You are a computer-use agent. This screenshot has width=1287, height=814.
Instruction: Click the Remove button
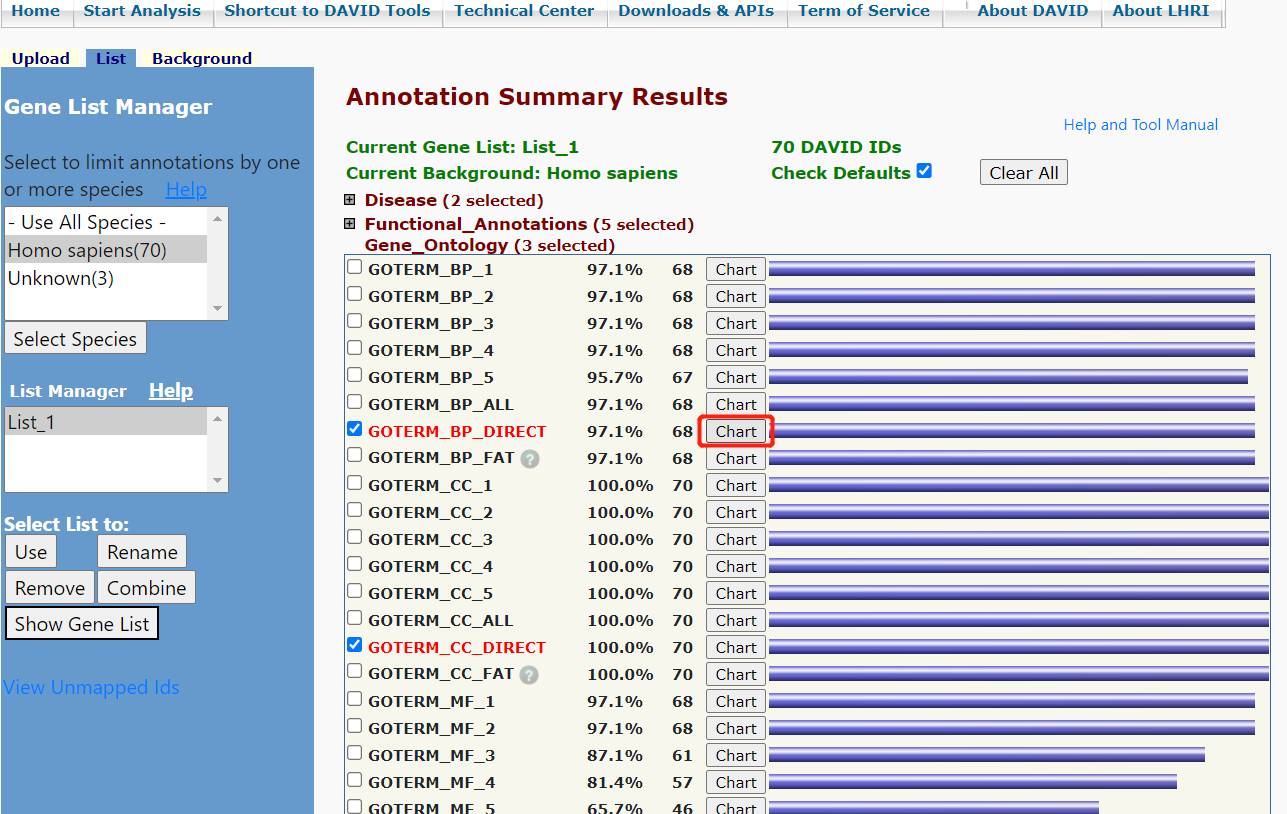pyautogui.click(x=50, y=588)
